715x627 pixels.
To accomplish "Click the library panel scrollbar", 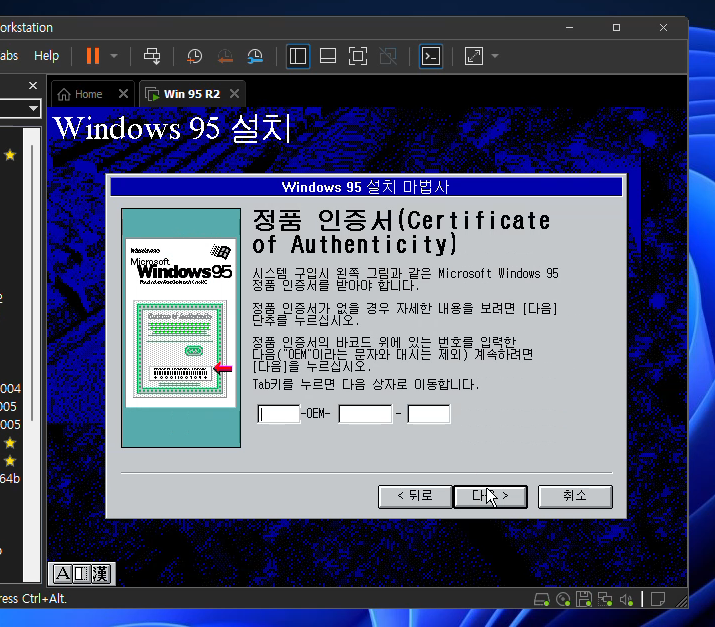I will (x=32, y=283).
